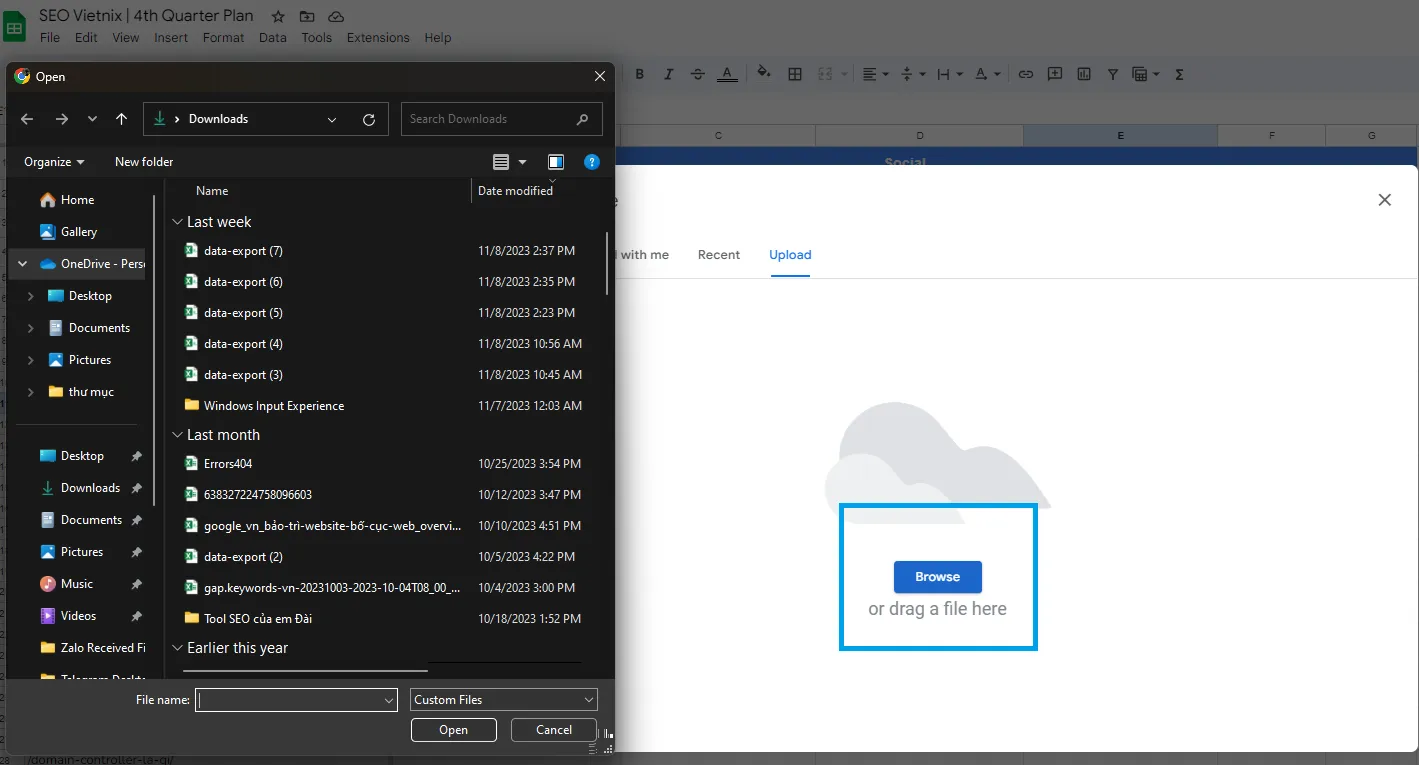The width and height of the screenshot is (1419, 765).
Task: Select the file data-export (7)
Action: pyautogui.click(x=243, y=251)
